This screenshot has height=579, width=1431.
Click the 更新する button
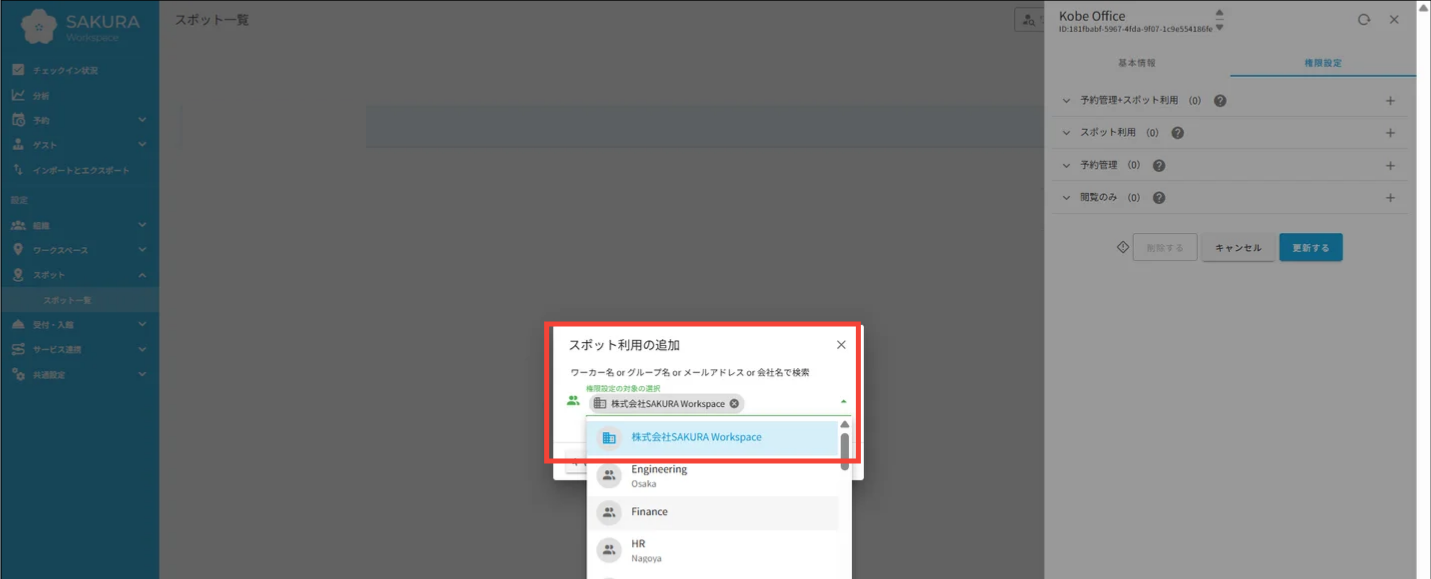pos(1311,247)
